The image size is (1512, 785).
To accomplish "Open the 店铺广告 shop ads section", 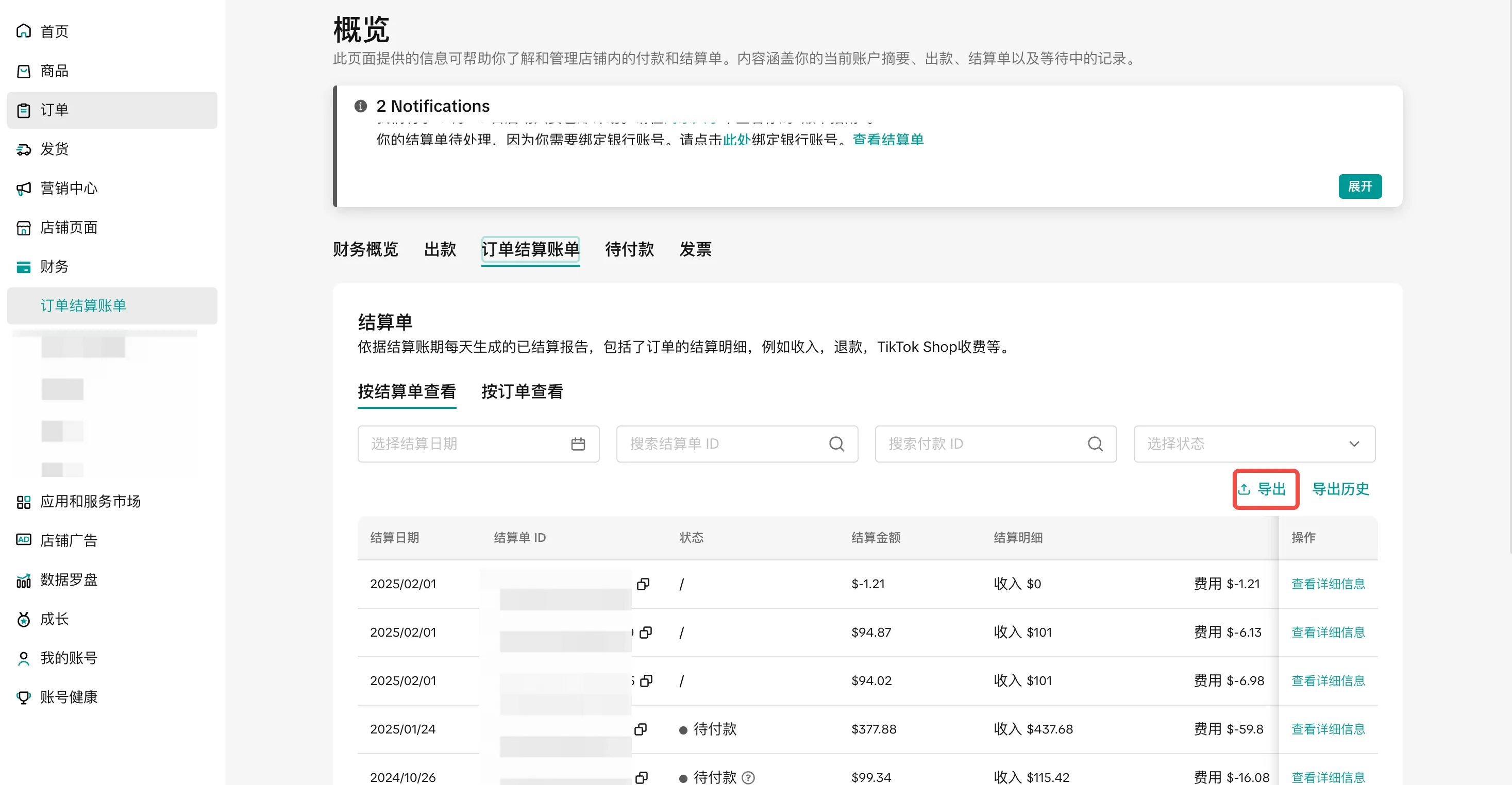I will point(69,540).
